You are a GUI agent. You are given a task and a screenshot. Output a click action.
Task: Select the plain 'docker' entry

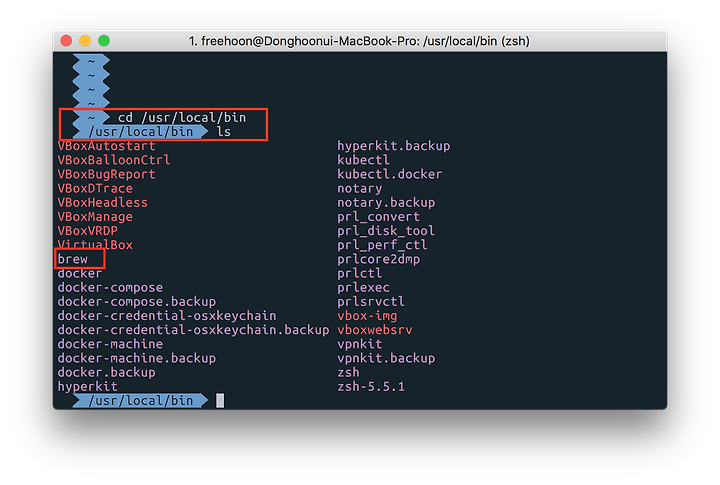(80, 273)
